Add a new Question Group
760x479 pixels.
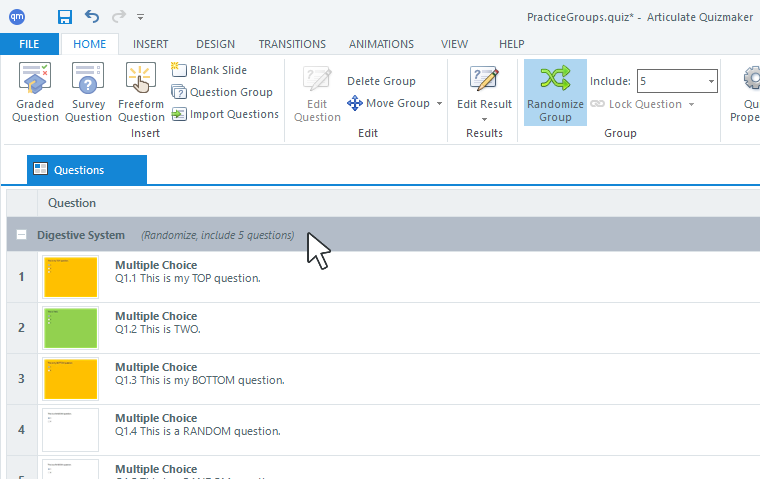pyautogui.click(x=222, y=92)
